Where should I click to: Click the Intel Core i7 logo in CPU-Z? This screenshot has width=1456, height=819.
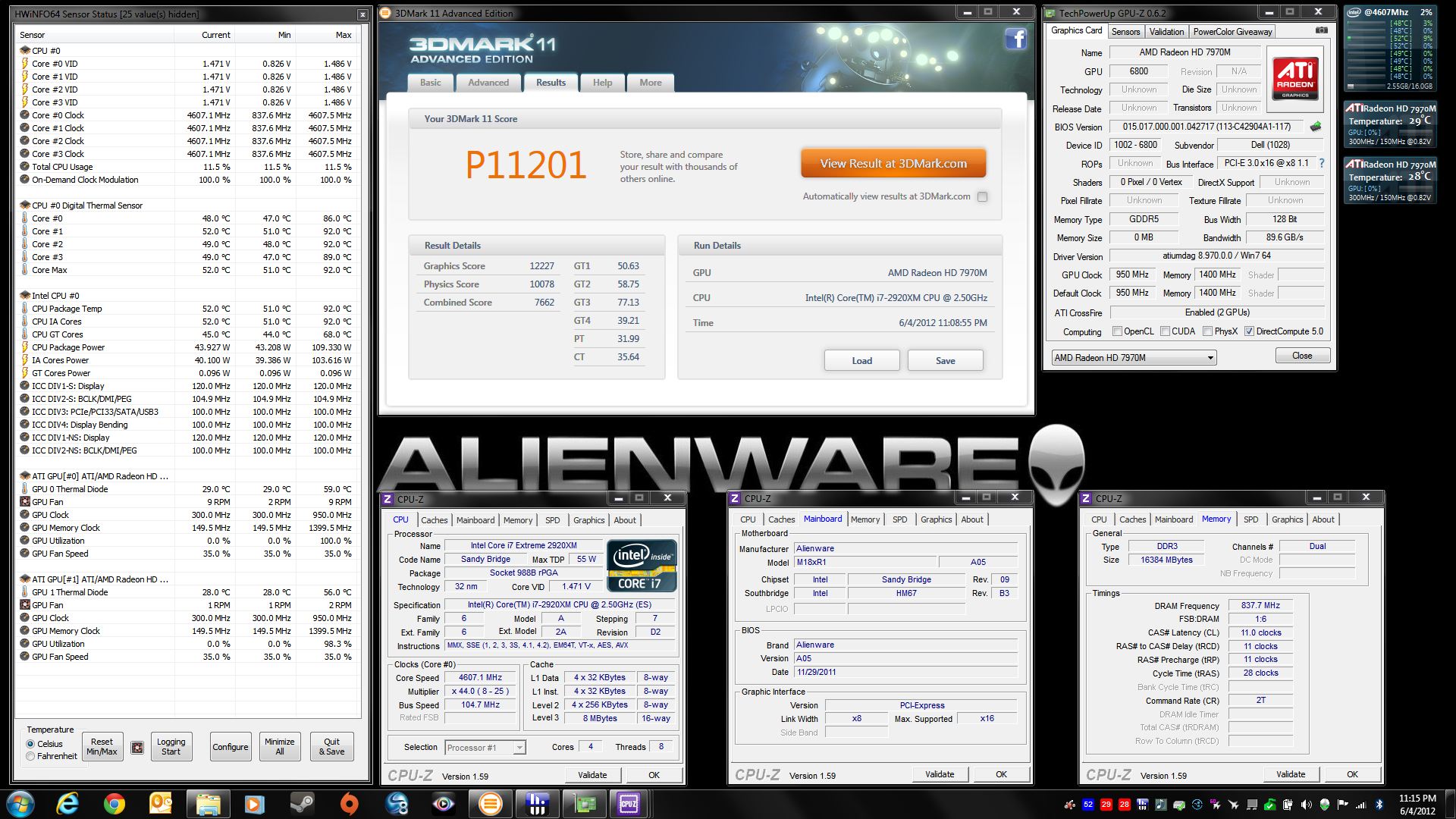642,565
